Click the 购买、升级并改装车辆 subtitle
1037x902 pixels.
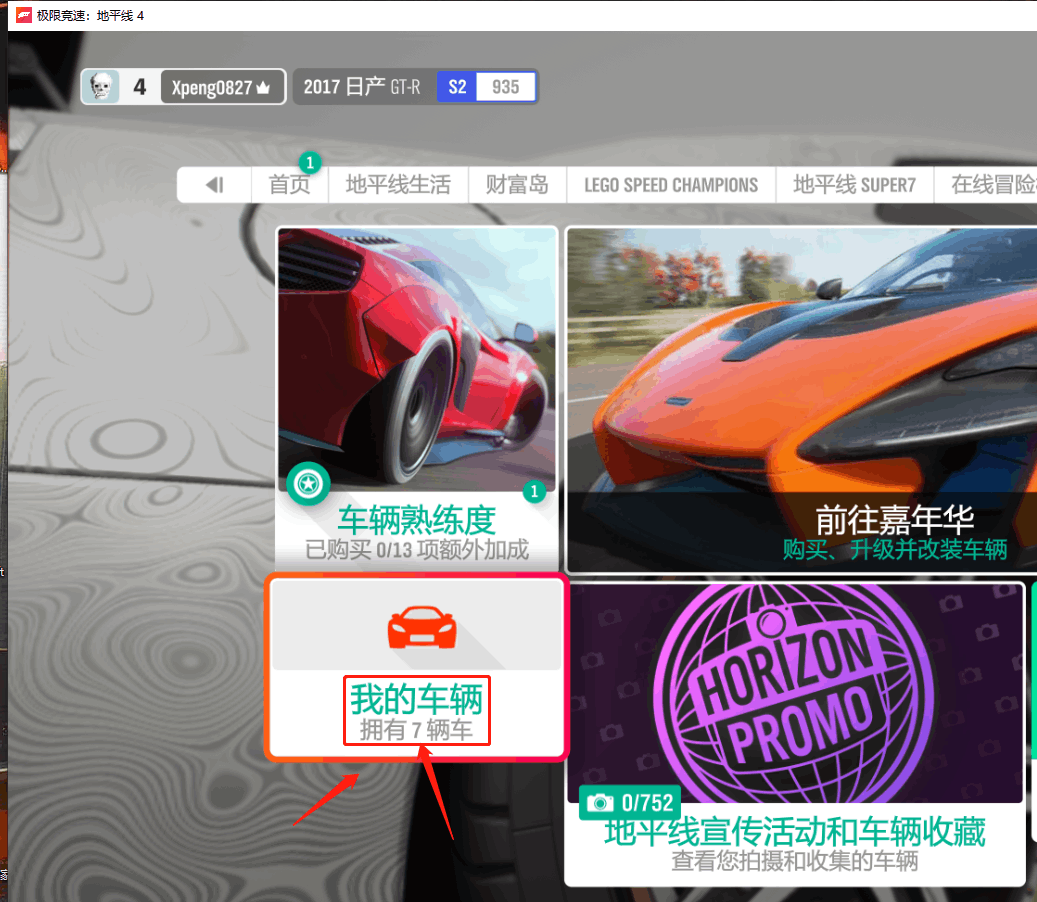point(895,550)
